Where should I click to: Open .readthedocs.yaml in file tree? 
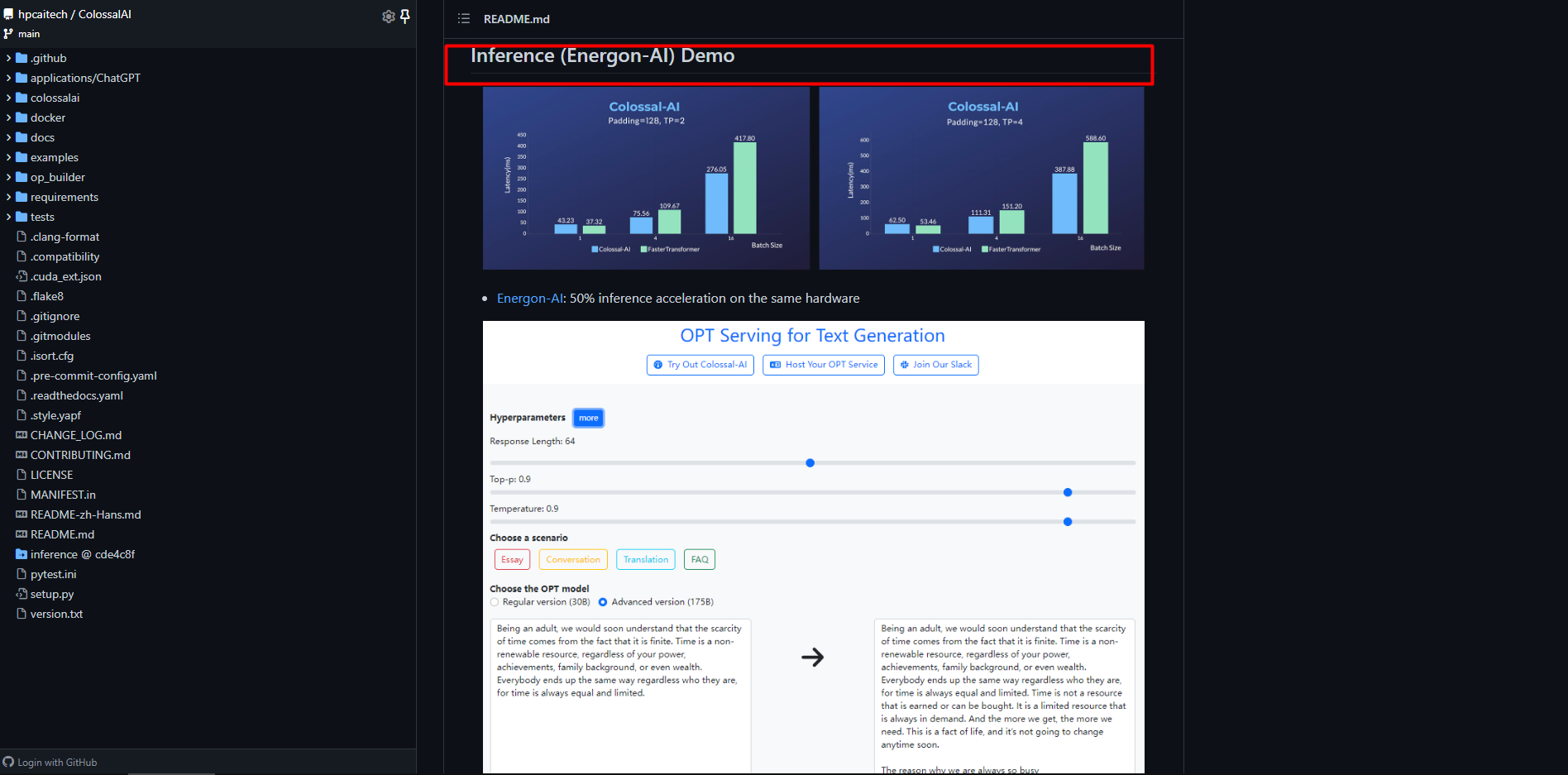point(77,395)
